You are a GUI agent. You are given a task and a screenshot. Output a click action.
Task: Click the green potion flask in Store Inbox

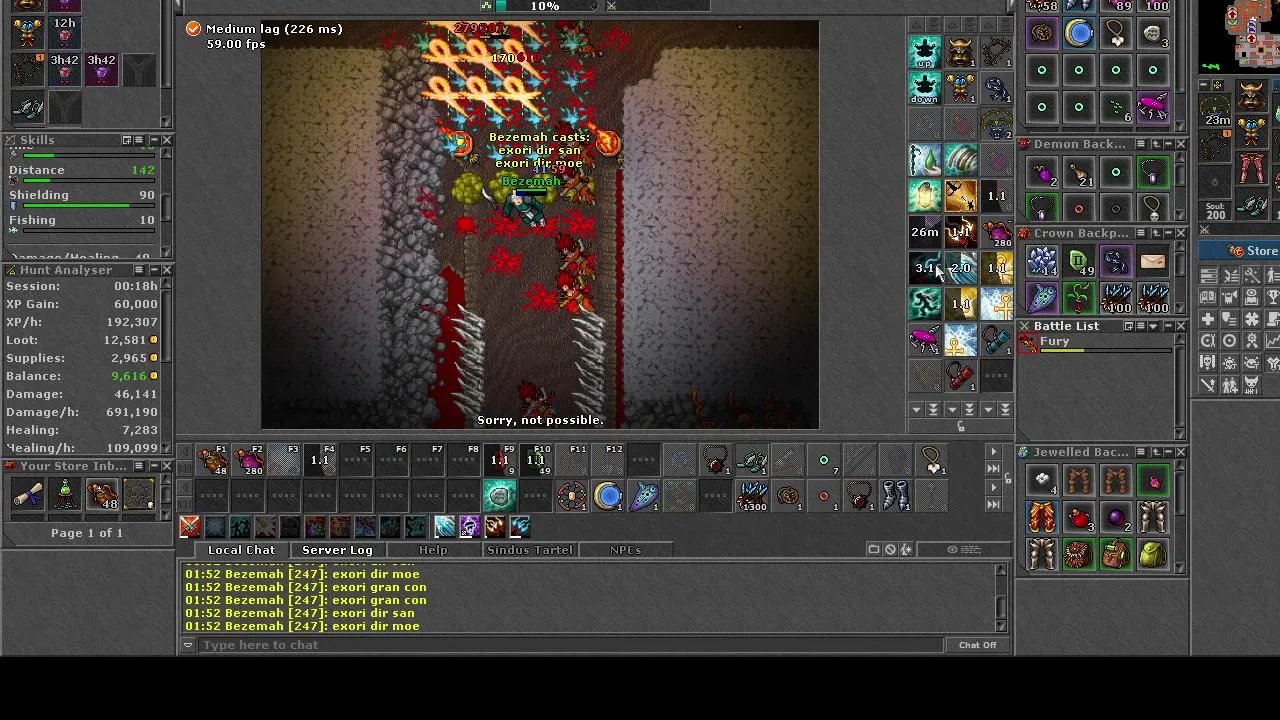tap(65, 494)
